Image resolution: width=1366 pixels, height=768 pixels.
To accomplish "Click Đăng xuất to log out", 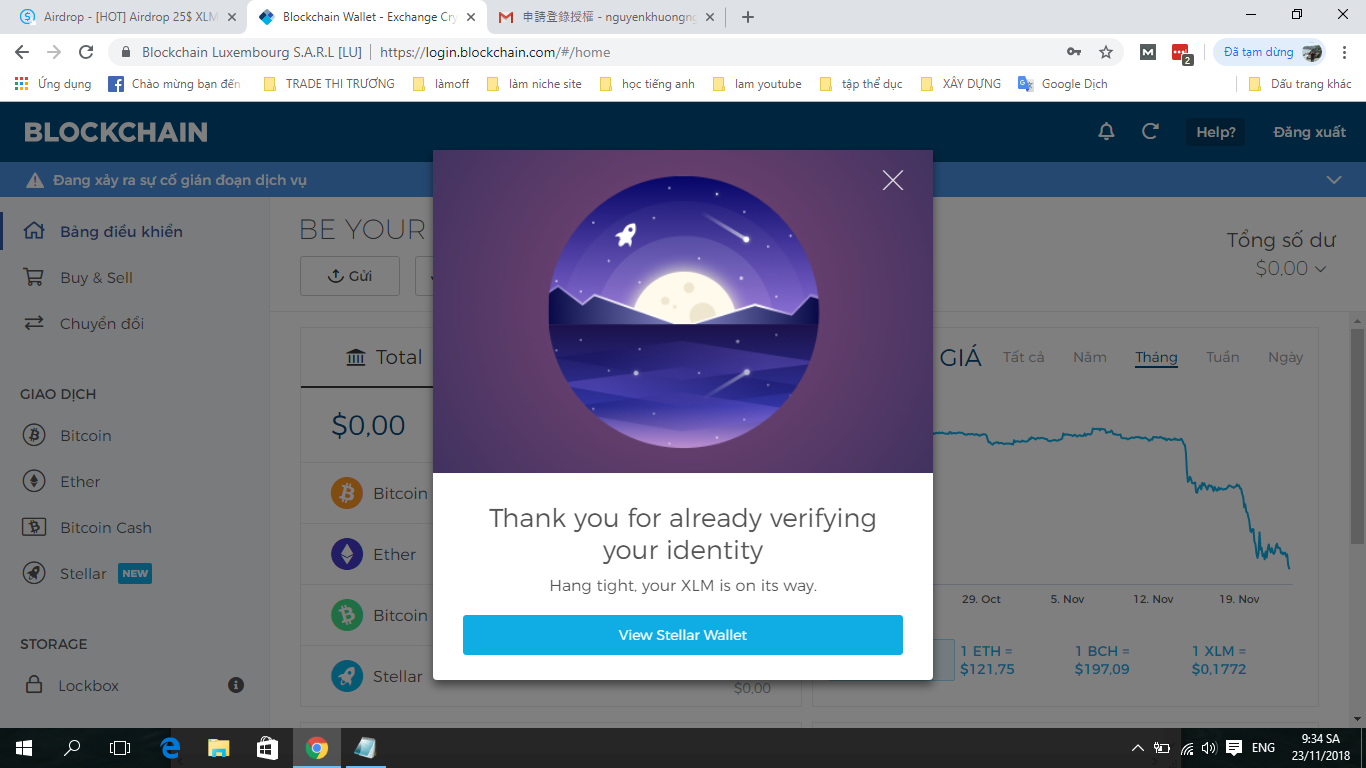I will point(1309,132).
